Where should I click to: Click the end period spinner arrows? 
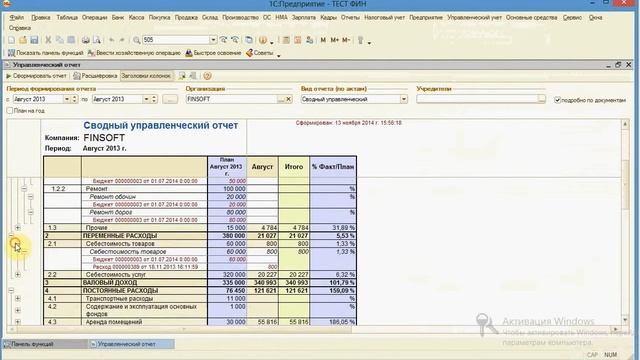154,99
